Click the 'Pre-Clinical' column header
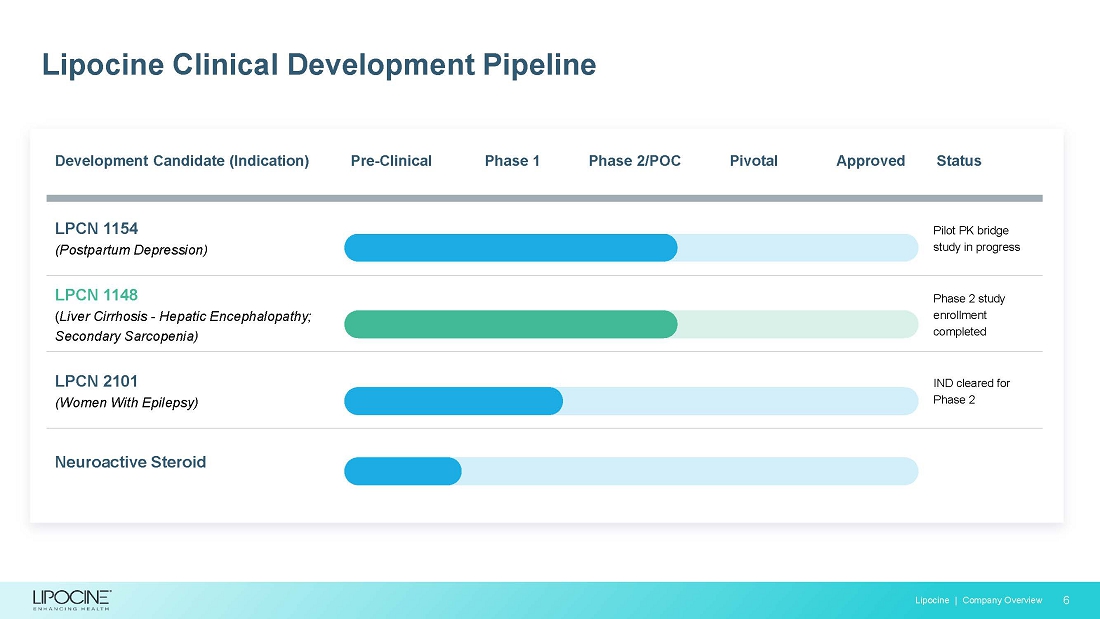 [391, 161]
